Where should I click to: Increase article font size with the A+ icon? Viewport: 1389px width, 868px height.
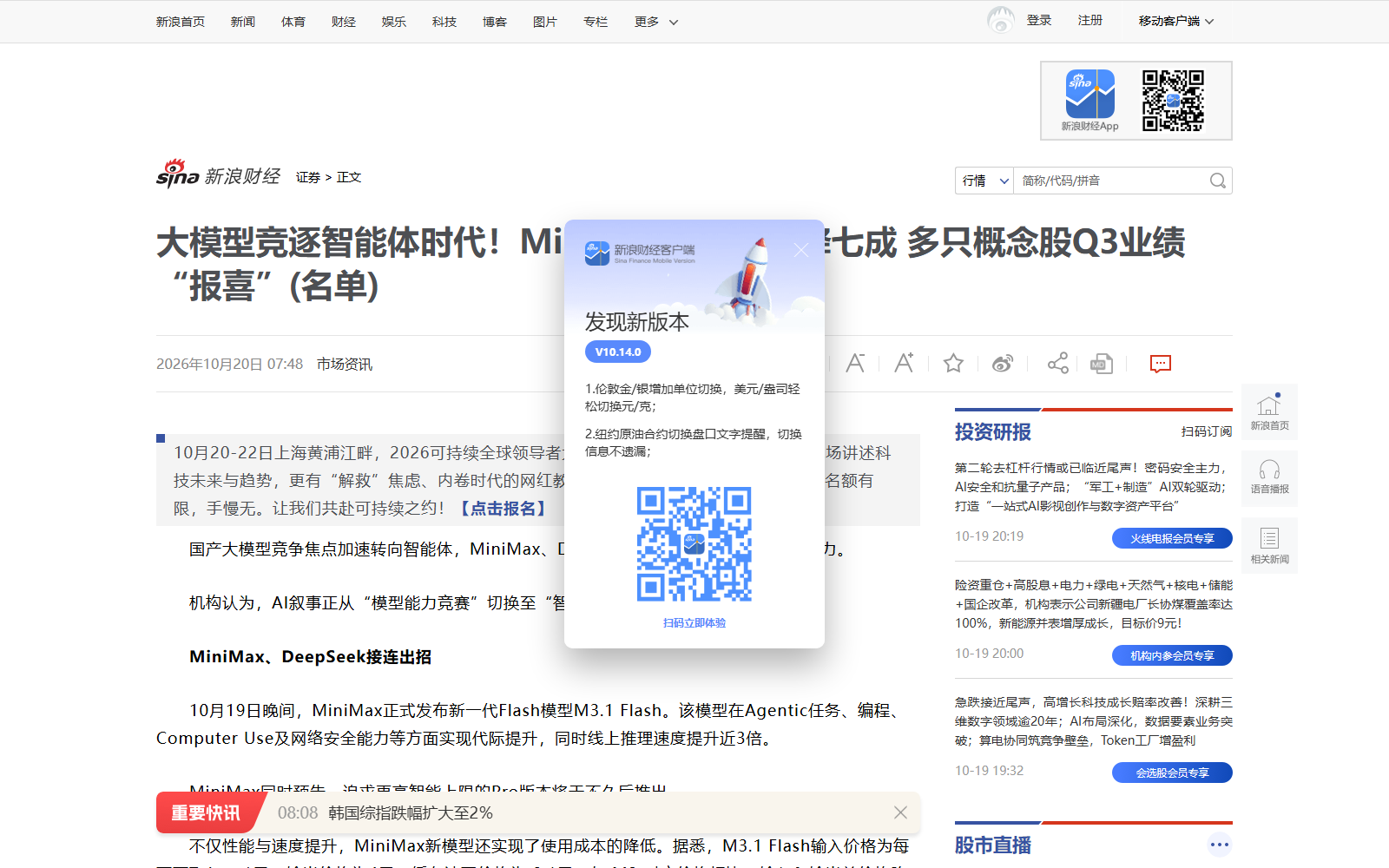click(904, 363)
